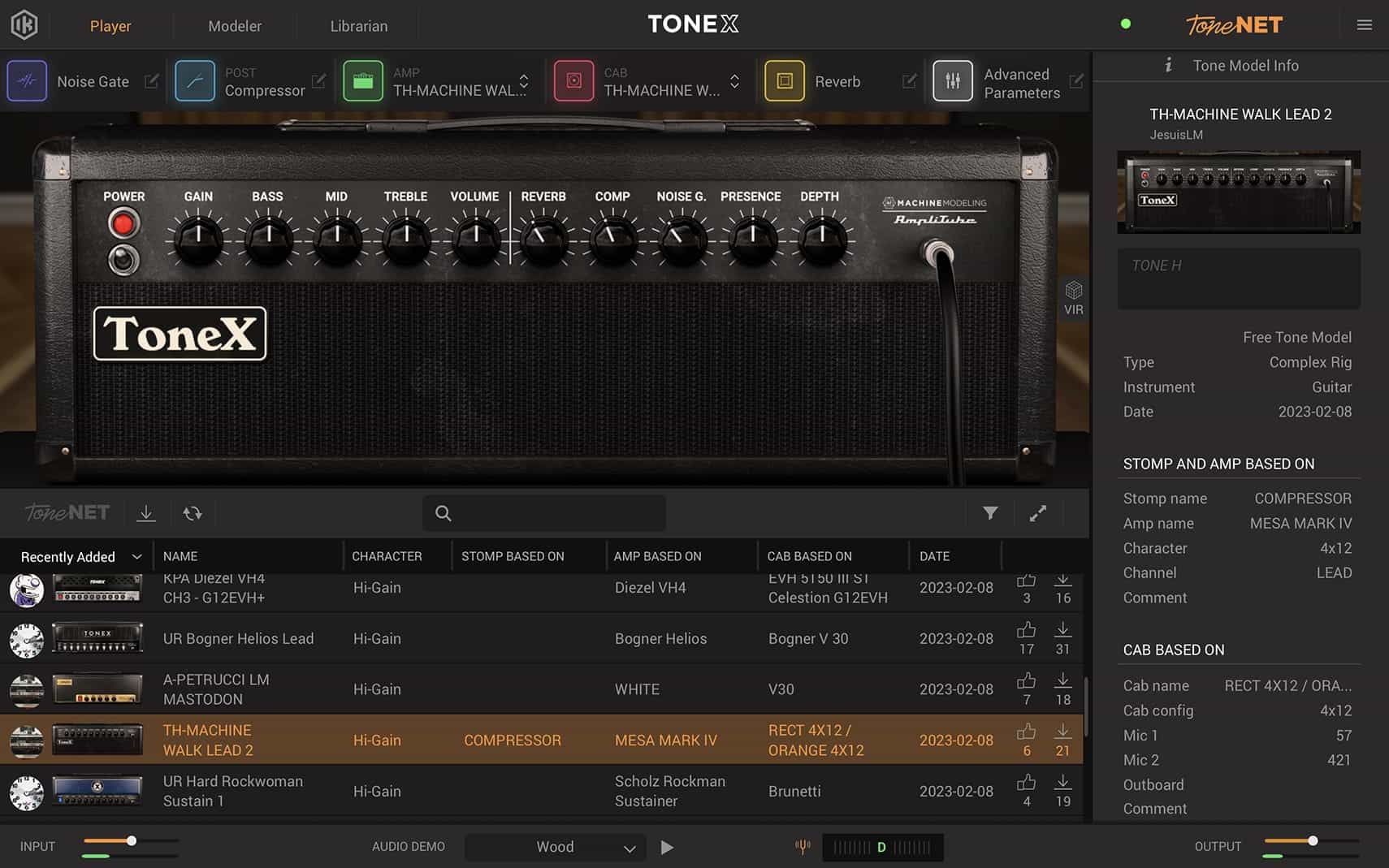The height and width of the screenshot is (868, 1389).
Task: Open Advanced Parameters edit popup icon
Action: click(x=1076, y=81)
